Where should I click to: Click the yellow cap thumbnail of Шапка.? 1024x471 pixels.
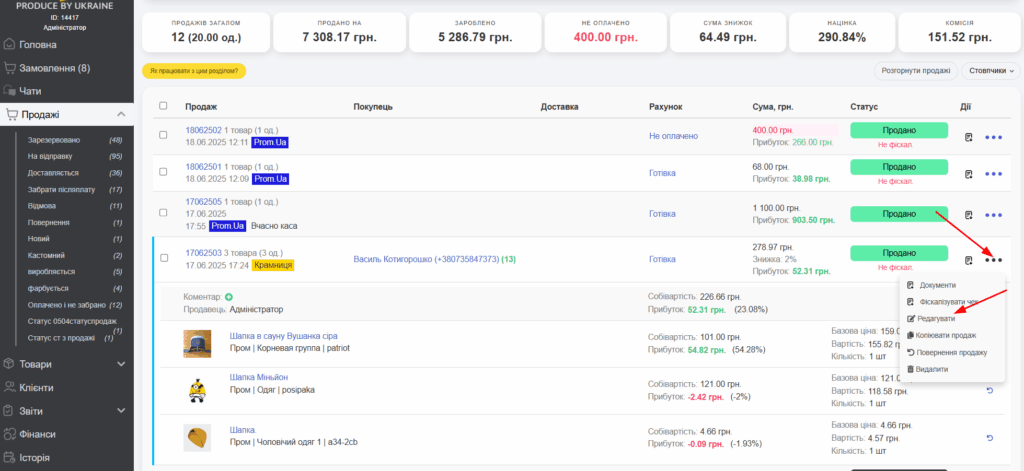pos(197,437)
